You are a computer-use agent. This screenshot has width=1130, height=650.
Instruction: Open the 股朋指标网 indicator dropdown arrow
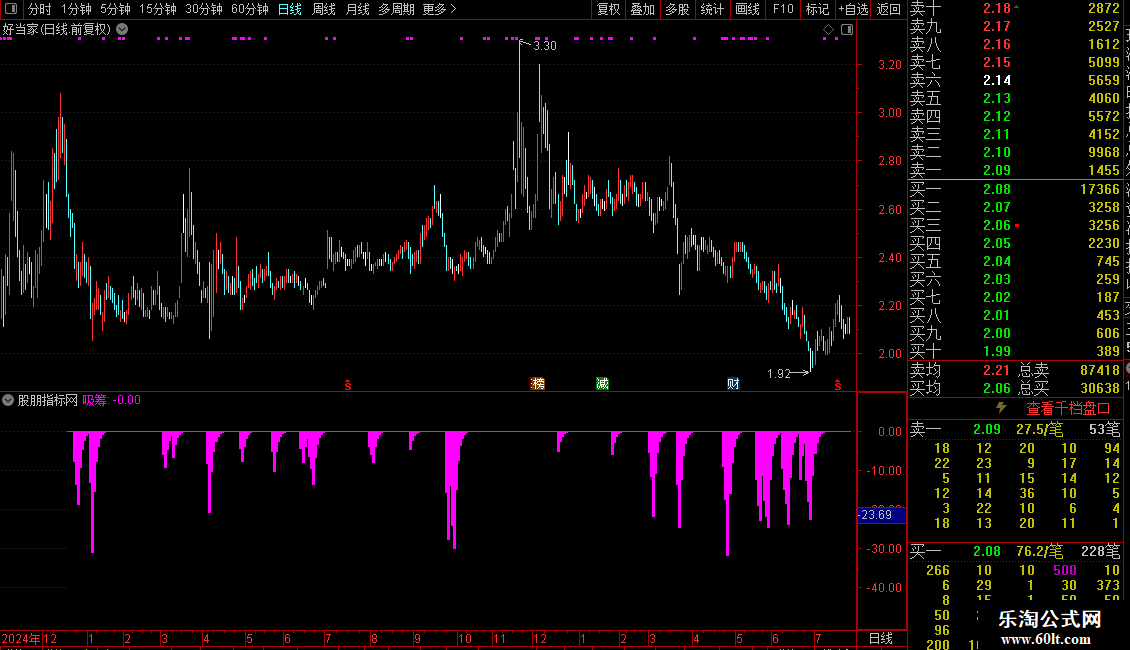(x=8, y=400)
